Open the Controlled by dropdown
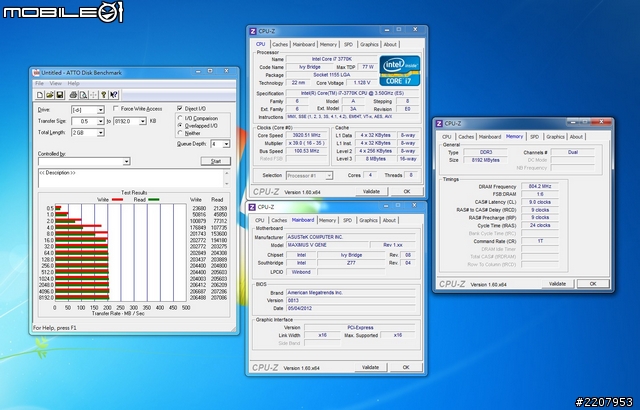The height and width of the screenshot is (410, 640). click(x=127, y=162)
